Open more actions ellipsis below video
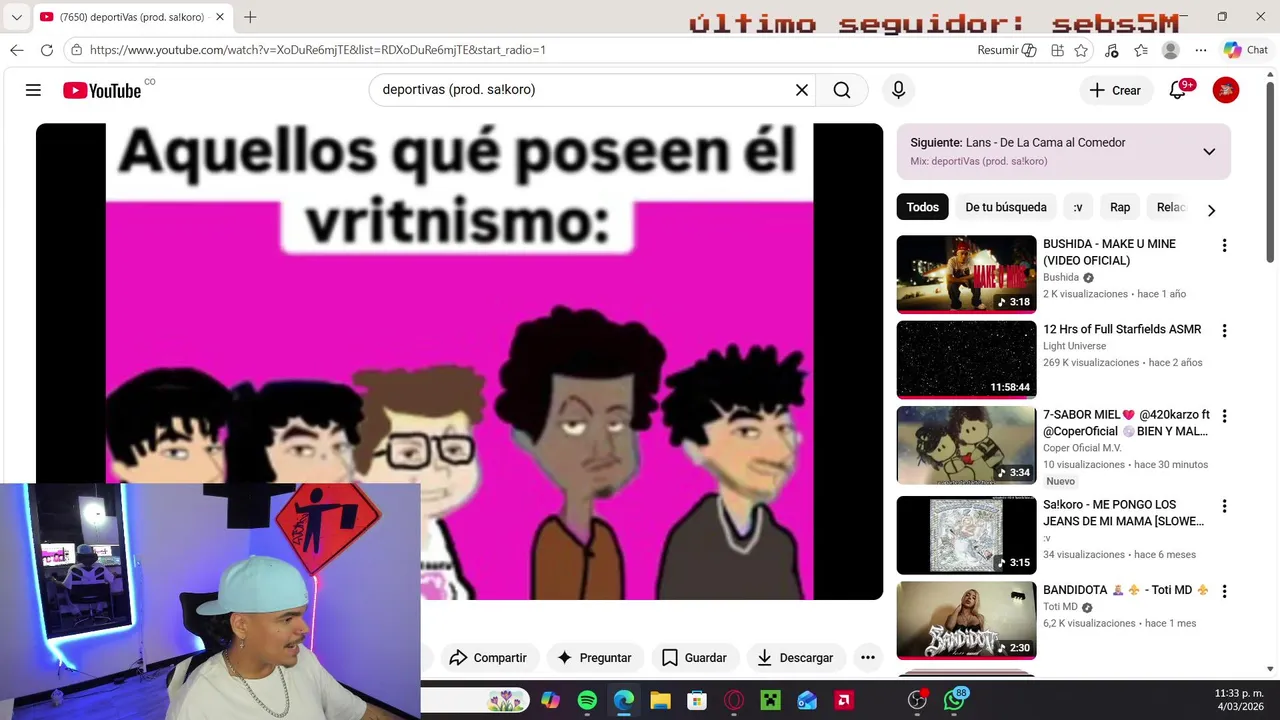 (x=868, y=657)
